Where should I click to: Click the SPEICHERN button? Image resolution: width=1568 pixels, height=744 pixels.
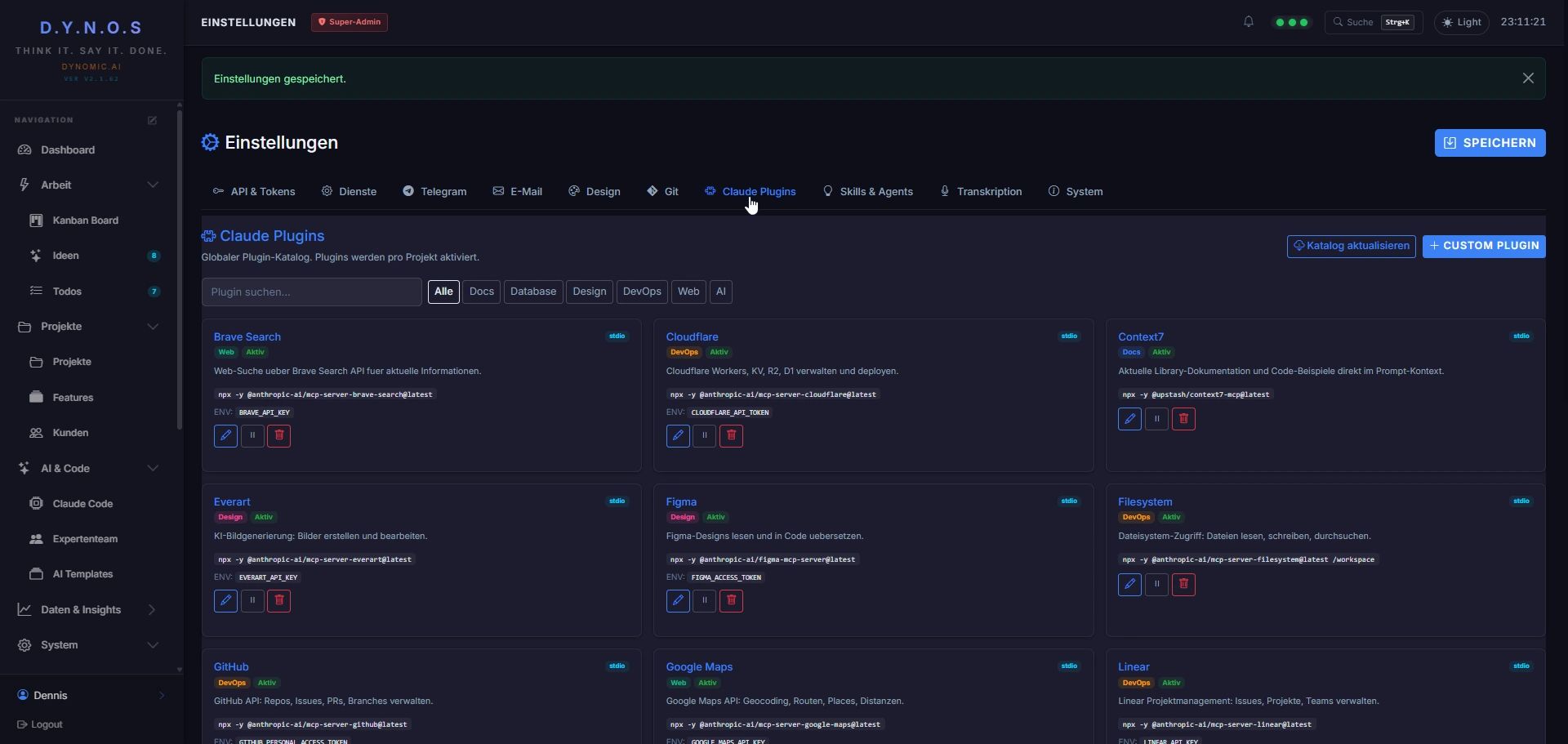pos(1490,143)
